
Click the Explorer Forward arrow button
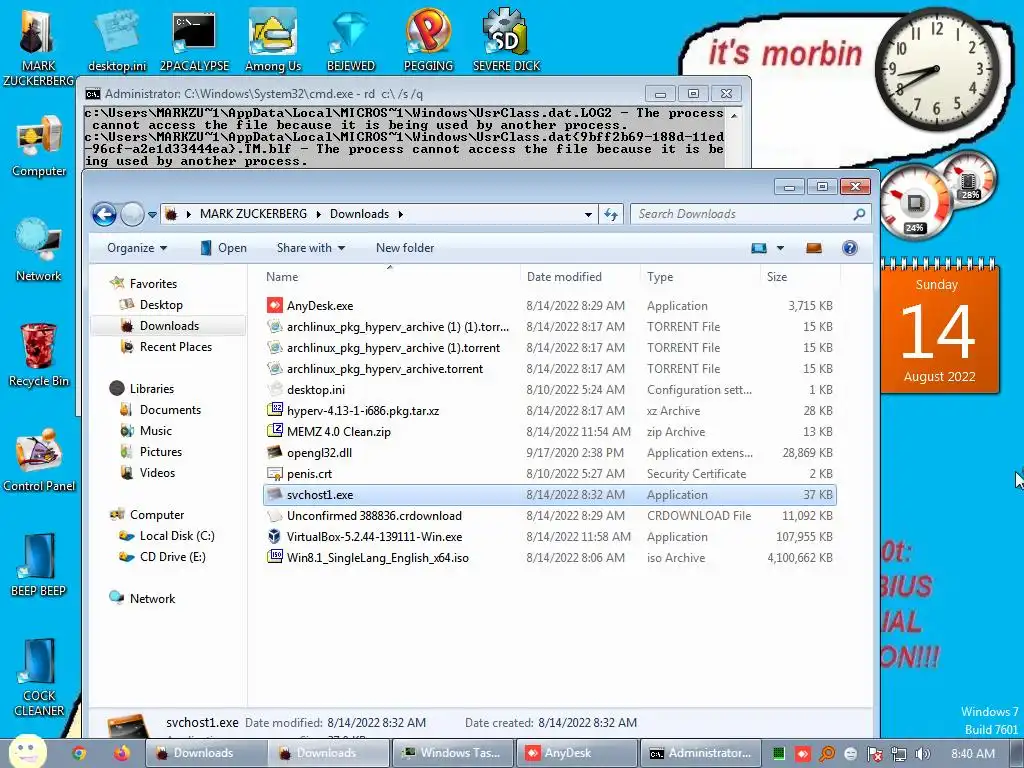click(132, 214)
